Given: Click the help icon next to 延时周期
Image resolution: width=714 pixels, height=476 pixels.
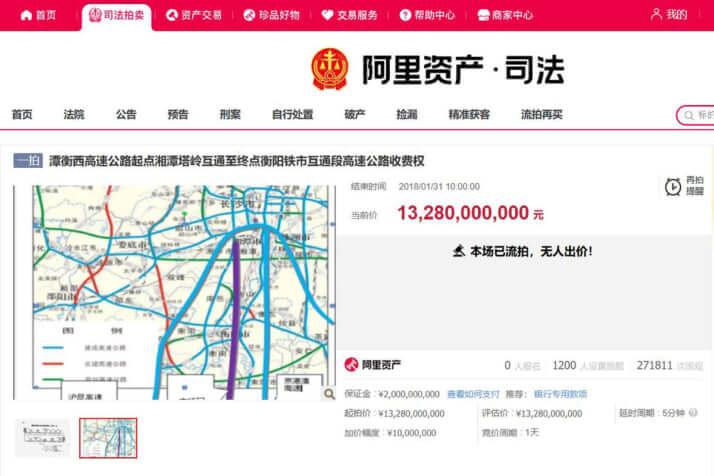Looking at the screenshot, I should [x=693, y=413].
